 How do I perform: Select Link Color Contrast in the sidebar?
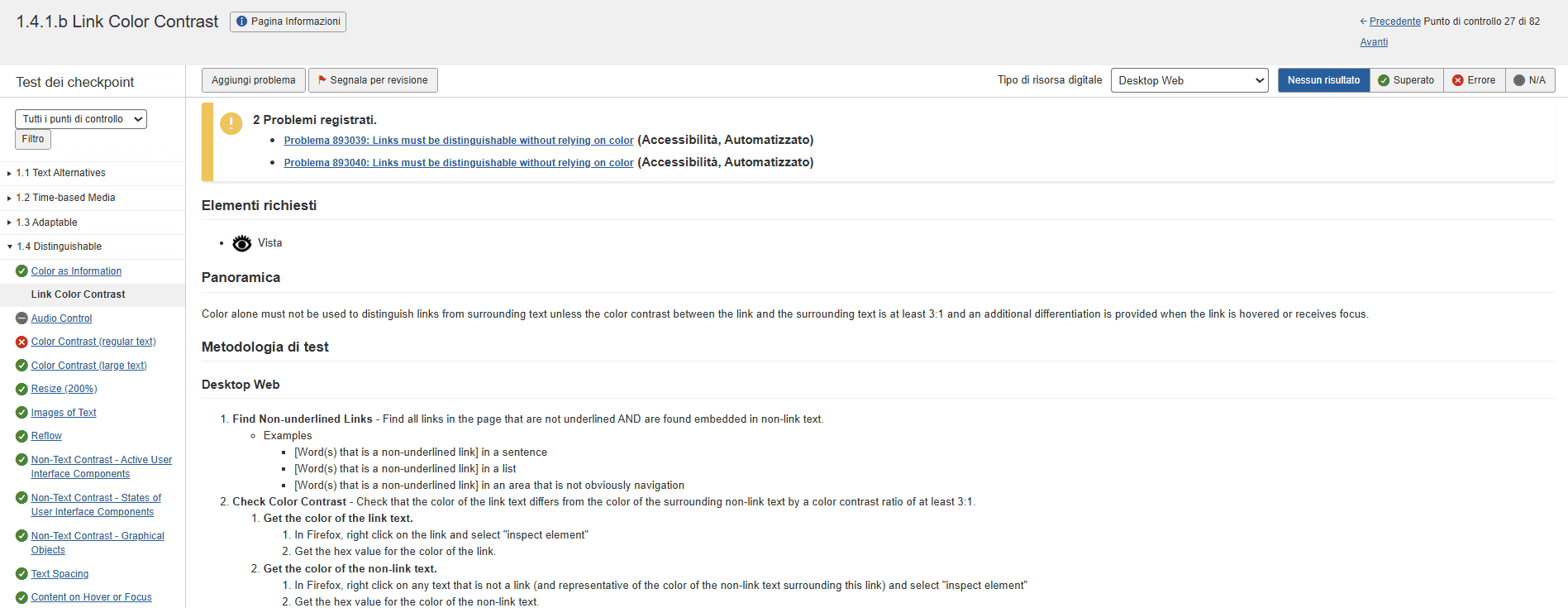pos(78,294)
